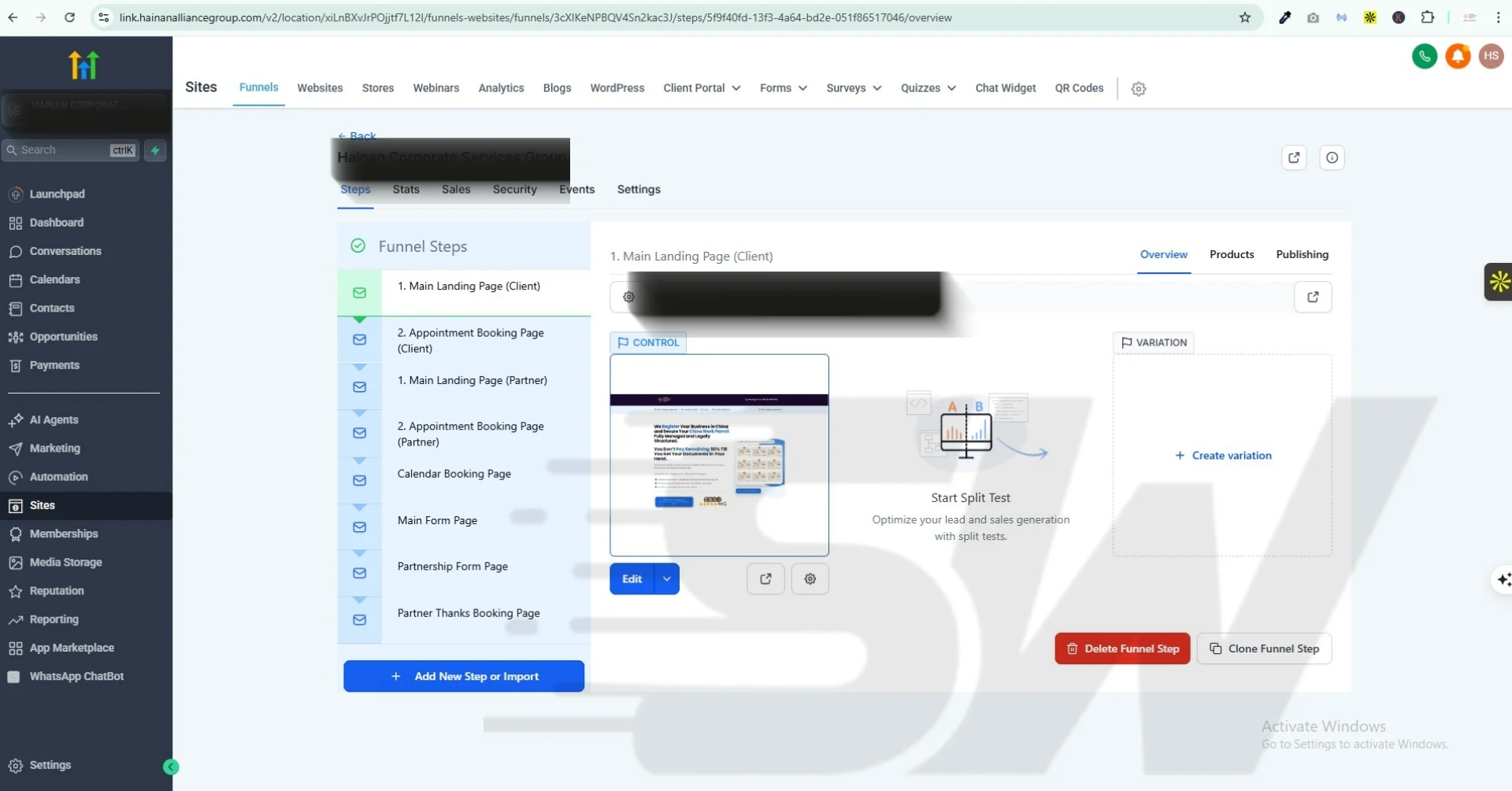Expand the Edit button dropdown arrow
This screenshot has height=791, width=1512.
point(667,579)
